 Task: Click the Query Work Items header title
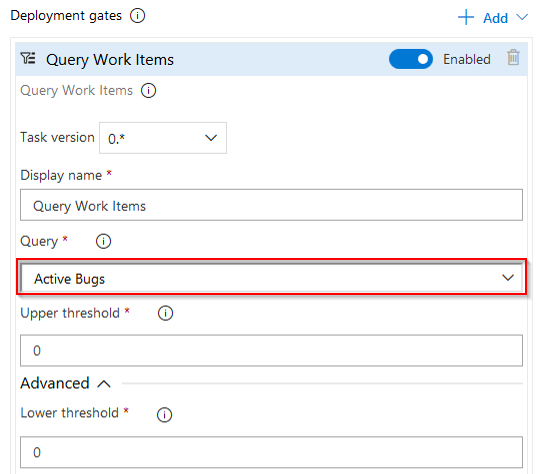pos(110,60)
